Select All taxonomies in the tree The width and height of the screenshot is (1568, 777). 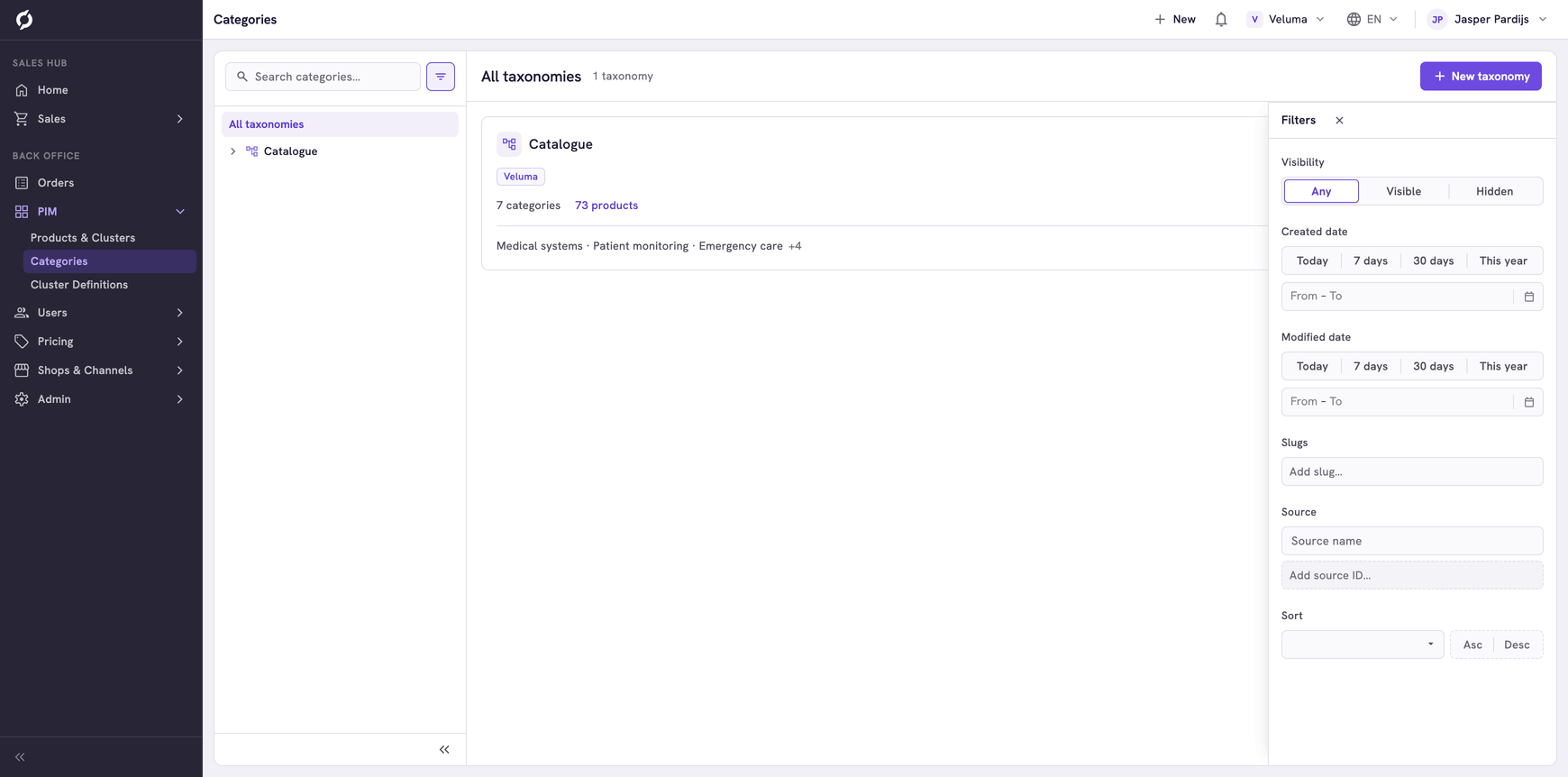(x=340, y=124)
